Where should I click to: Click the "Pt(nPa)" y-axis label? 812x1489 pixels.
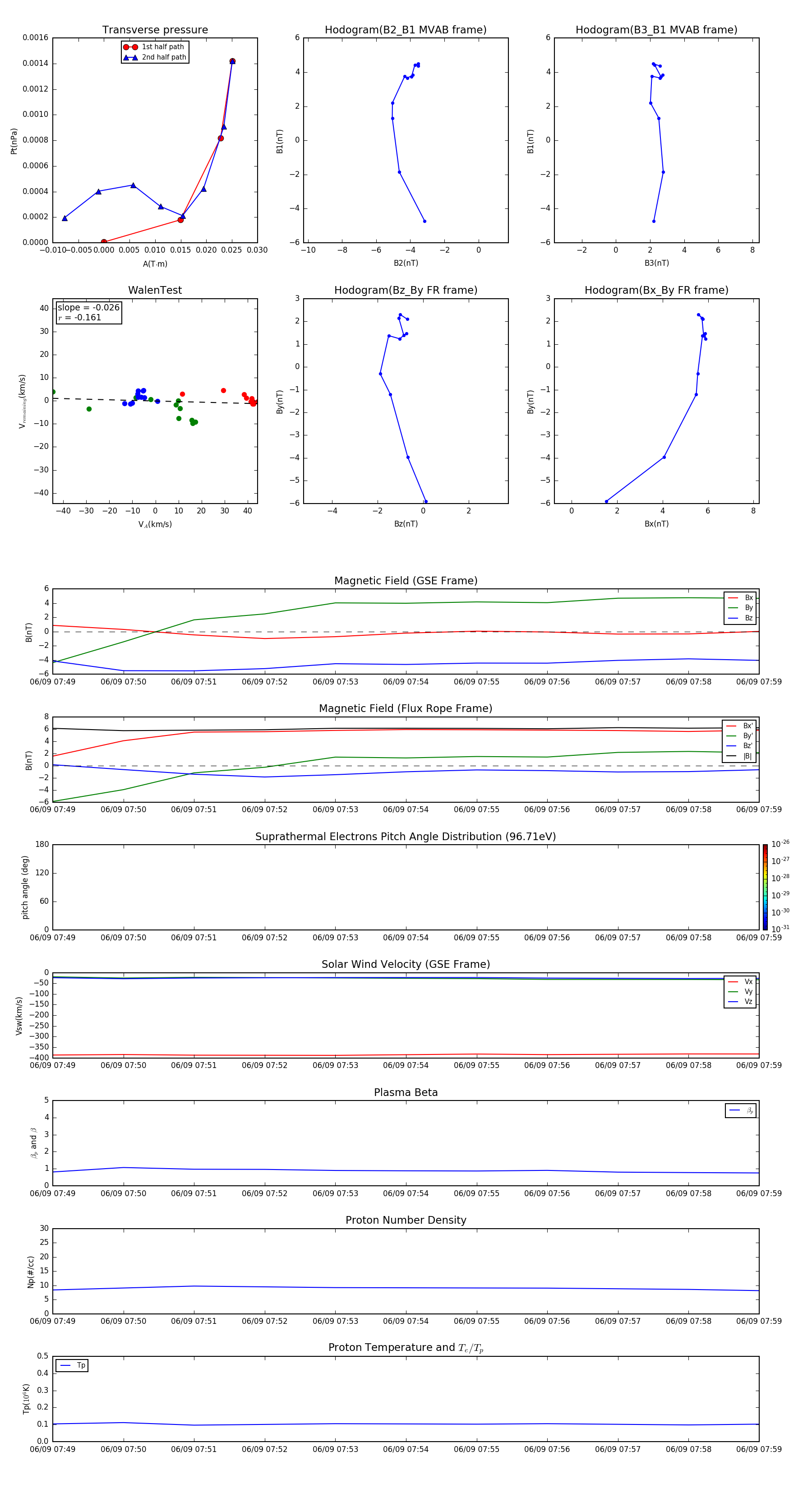(14, 140)
